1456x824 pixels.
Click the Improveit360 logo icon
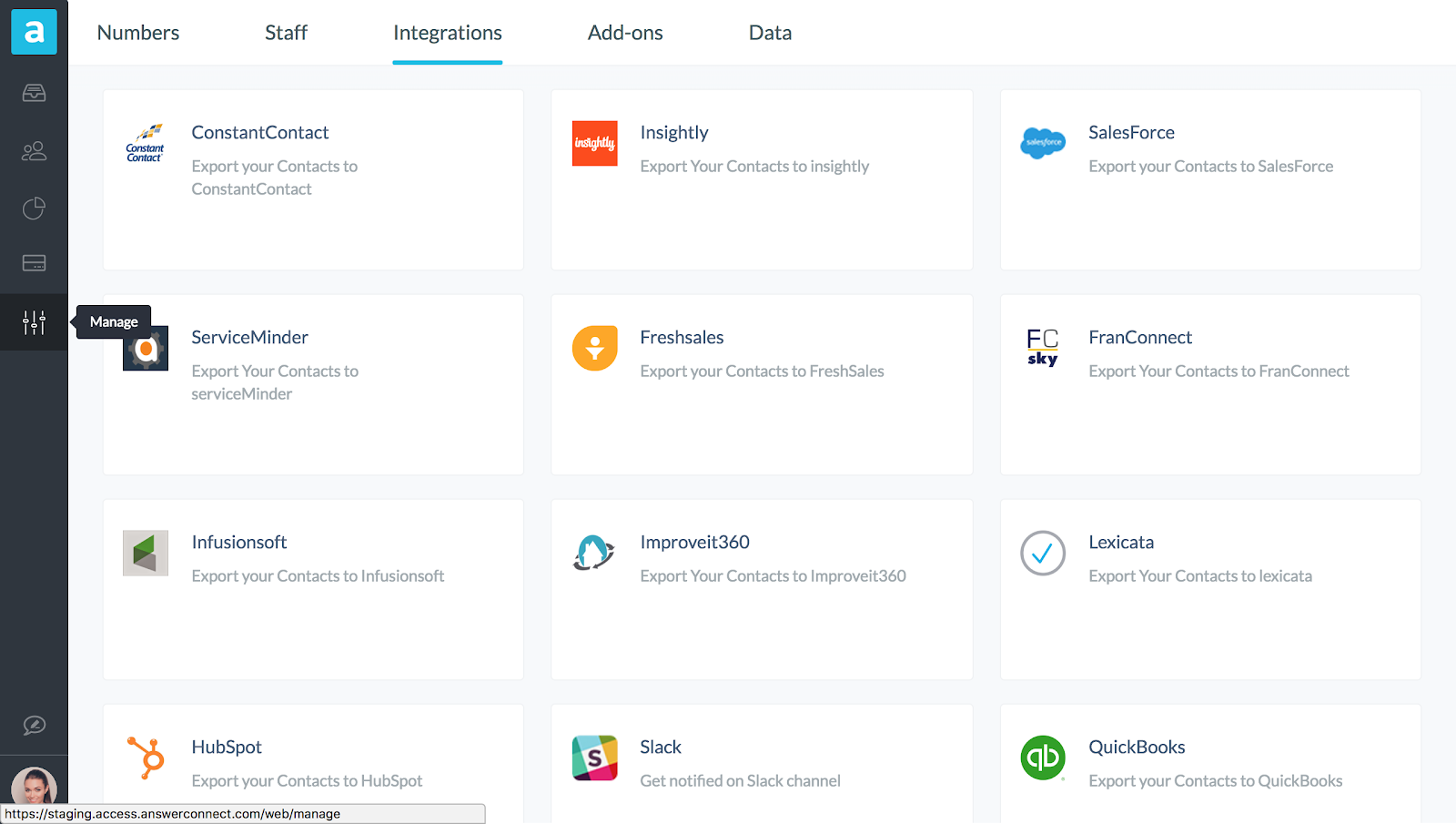[x=594, y=553]
